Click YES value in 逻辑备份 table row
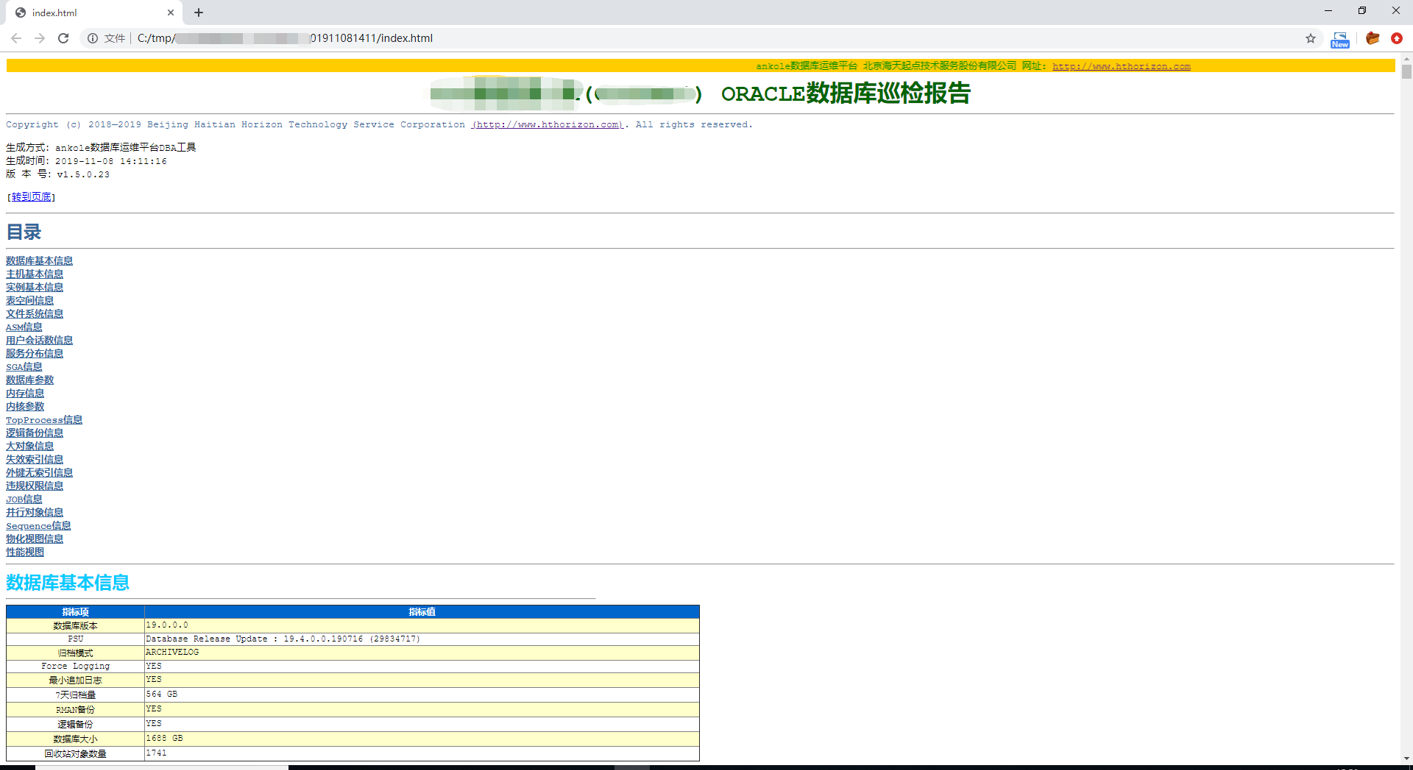Screen dimensions: 1413x770 pyautogui.click(x=154, y=723)
